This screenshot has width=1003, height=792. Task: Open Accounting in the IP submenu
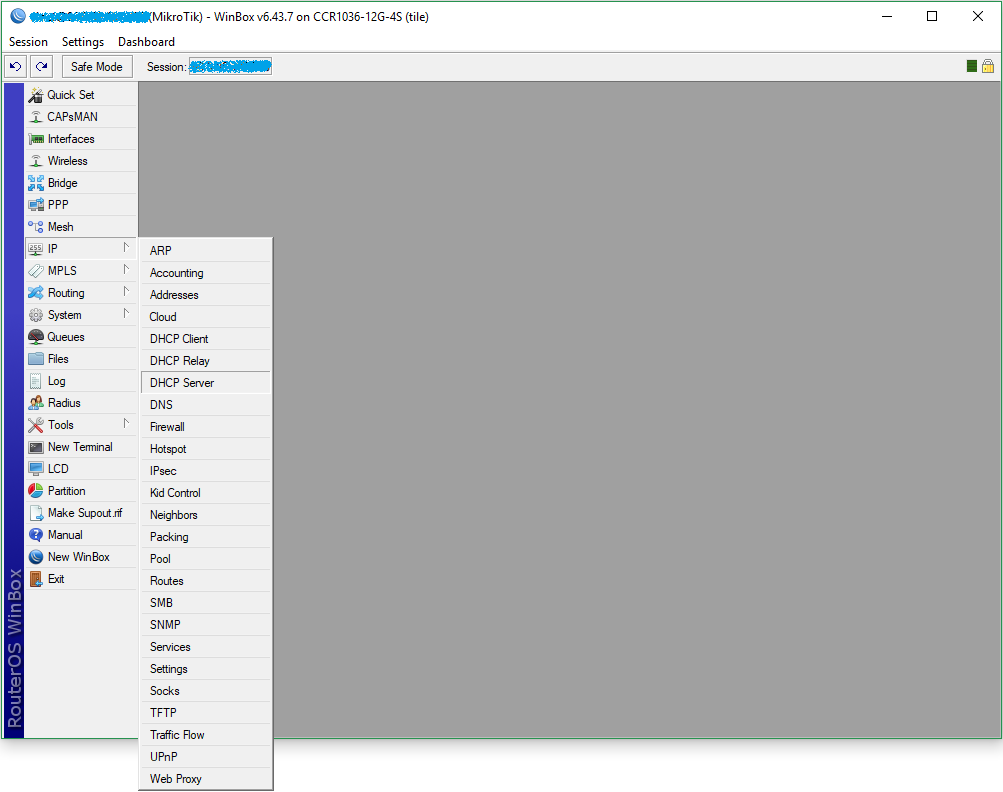pyautogui.click(x=205, y=273)
